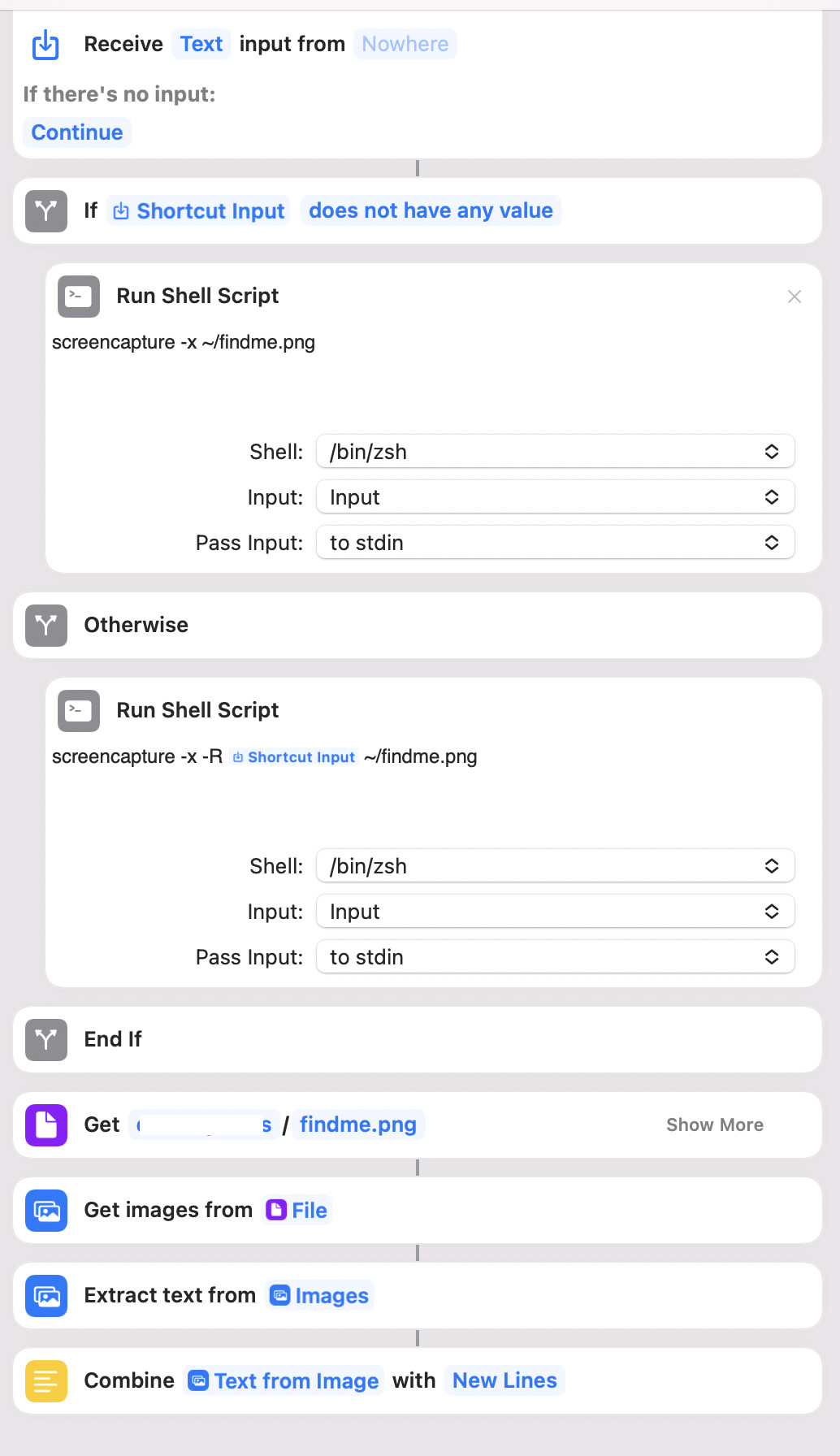Click the End If branch icon
This screenshot has width=840, height=1456.
point(46,1039)
